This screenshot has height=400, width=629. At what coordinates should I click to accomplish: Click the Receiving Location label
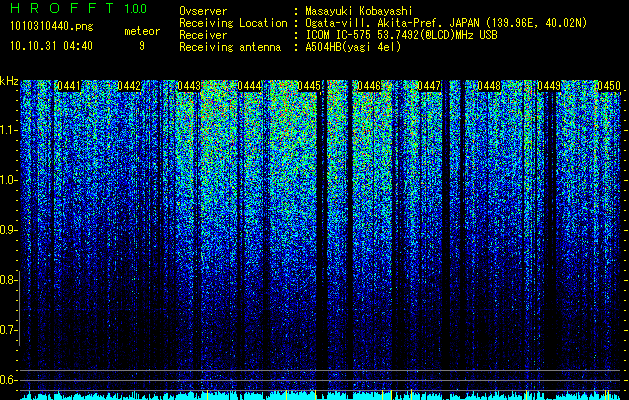tap(233, 23)
